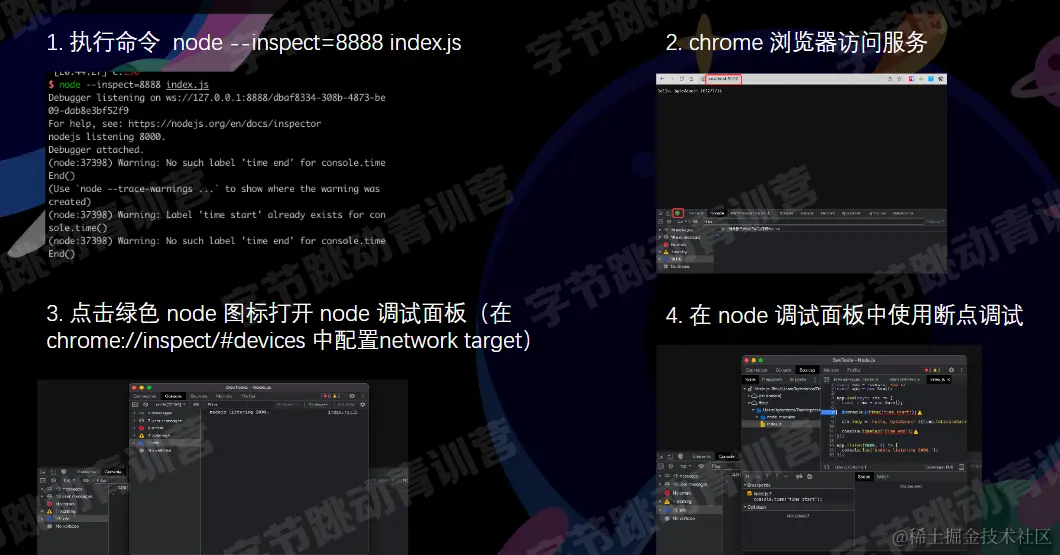
Task: Toggle console sidebar icon in step 3 Node DevTools
Action: coord(135,404)
